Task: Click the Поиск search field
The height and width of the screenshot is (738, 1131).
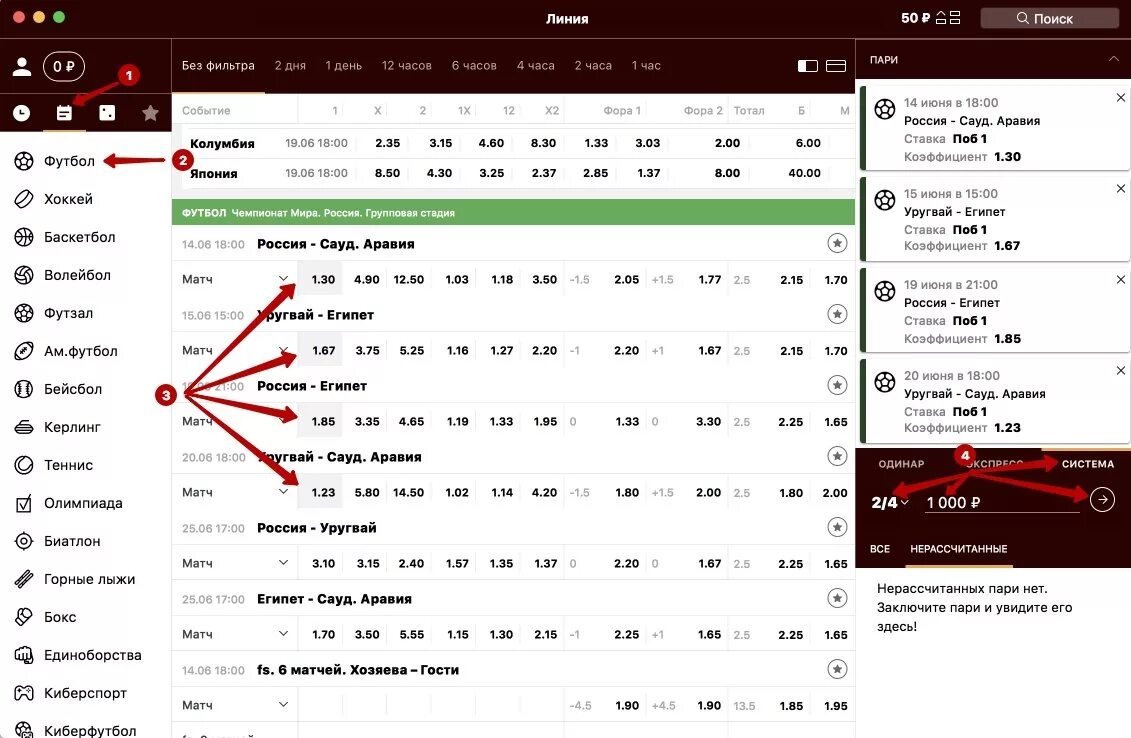Action: click(1049, 18)
